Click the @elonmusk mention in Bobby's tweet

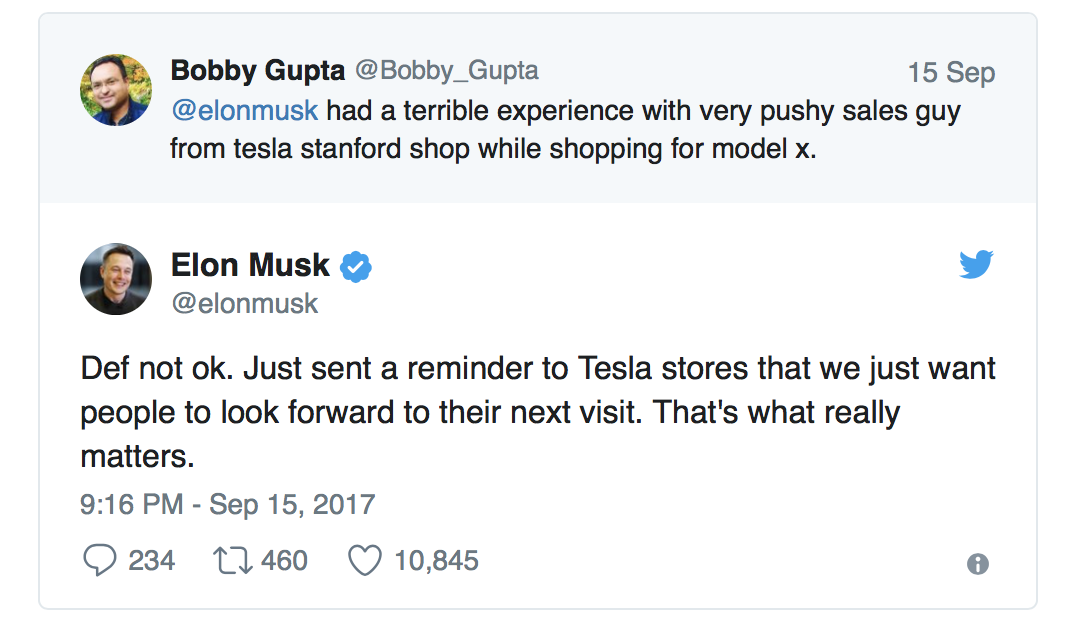tap(244, 110)
